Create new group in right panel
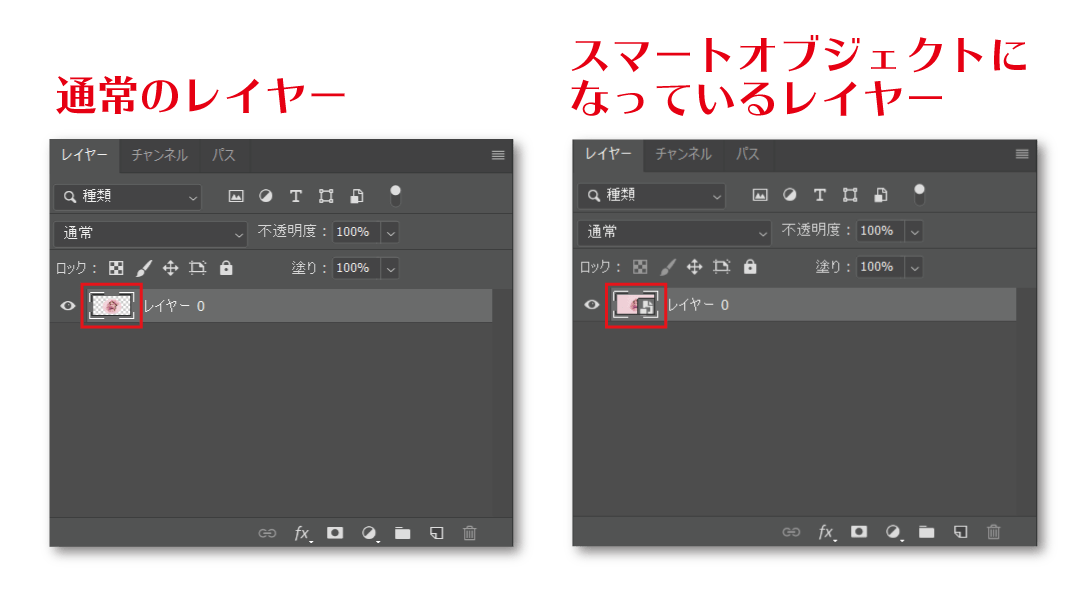The height and width of the screenshot is (593, 1072). 926,531
